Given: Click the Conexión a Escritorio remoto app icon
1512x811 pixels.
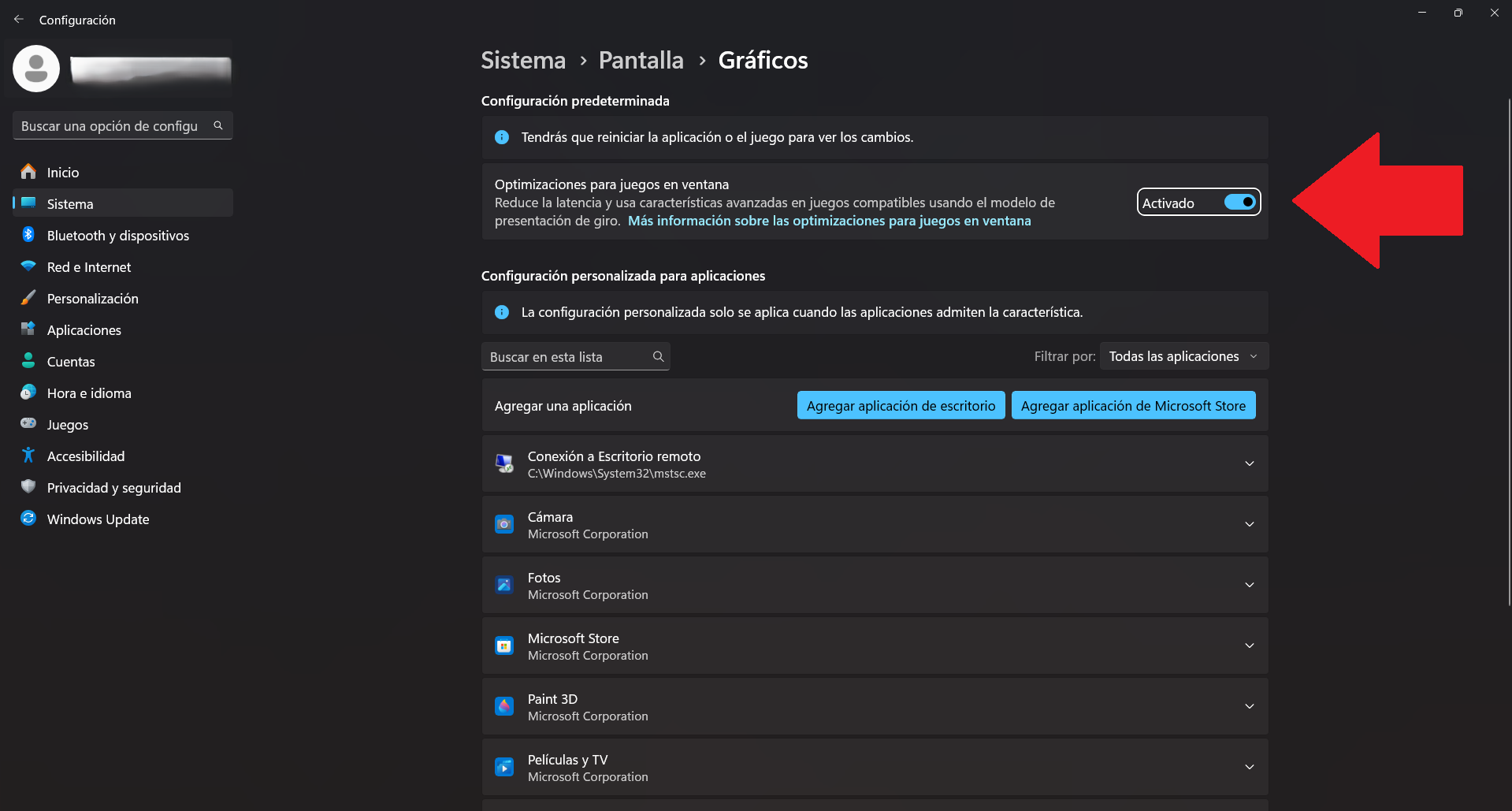Looking at the screenshot, I should 504,463.
